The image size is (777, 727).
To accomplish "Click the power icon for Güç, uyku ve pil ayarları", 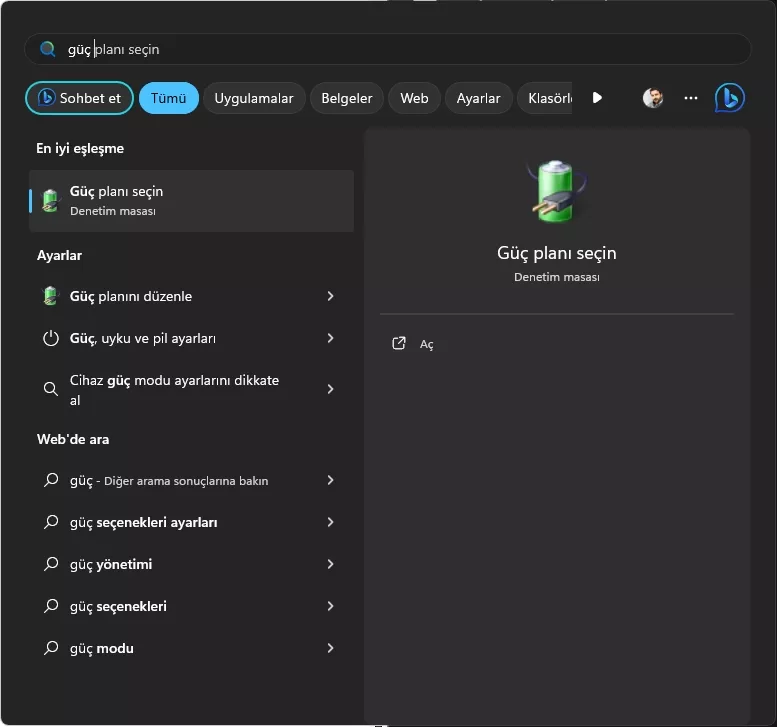I will tap(51, 338).
